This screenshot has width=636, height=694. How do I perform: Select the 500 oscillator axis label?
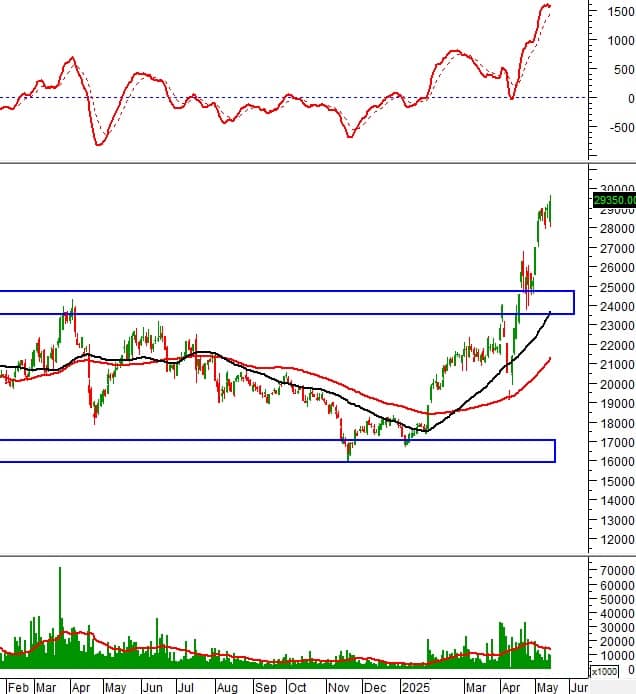625,70
